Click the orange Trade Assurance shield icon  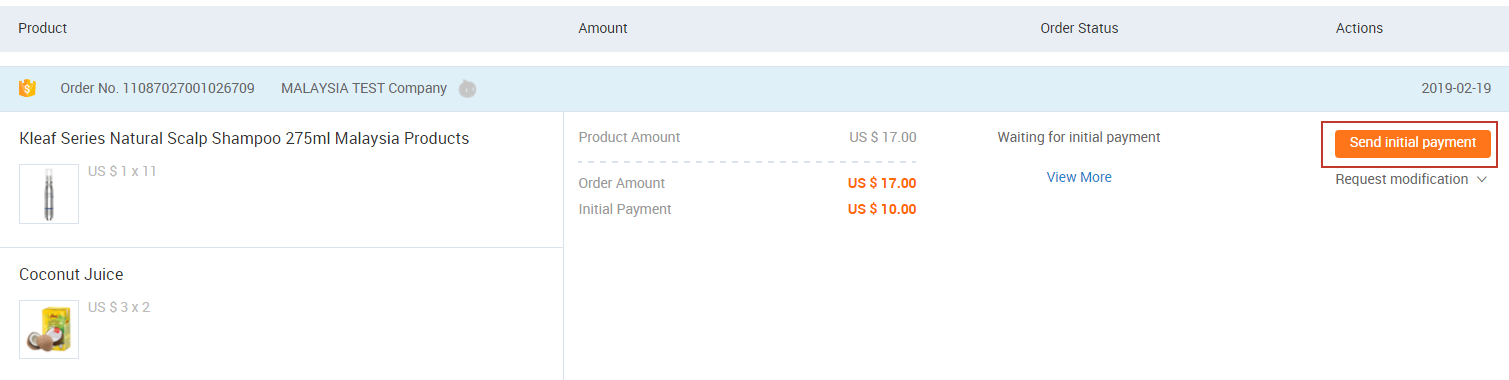point(28,88)
